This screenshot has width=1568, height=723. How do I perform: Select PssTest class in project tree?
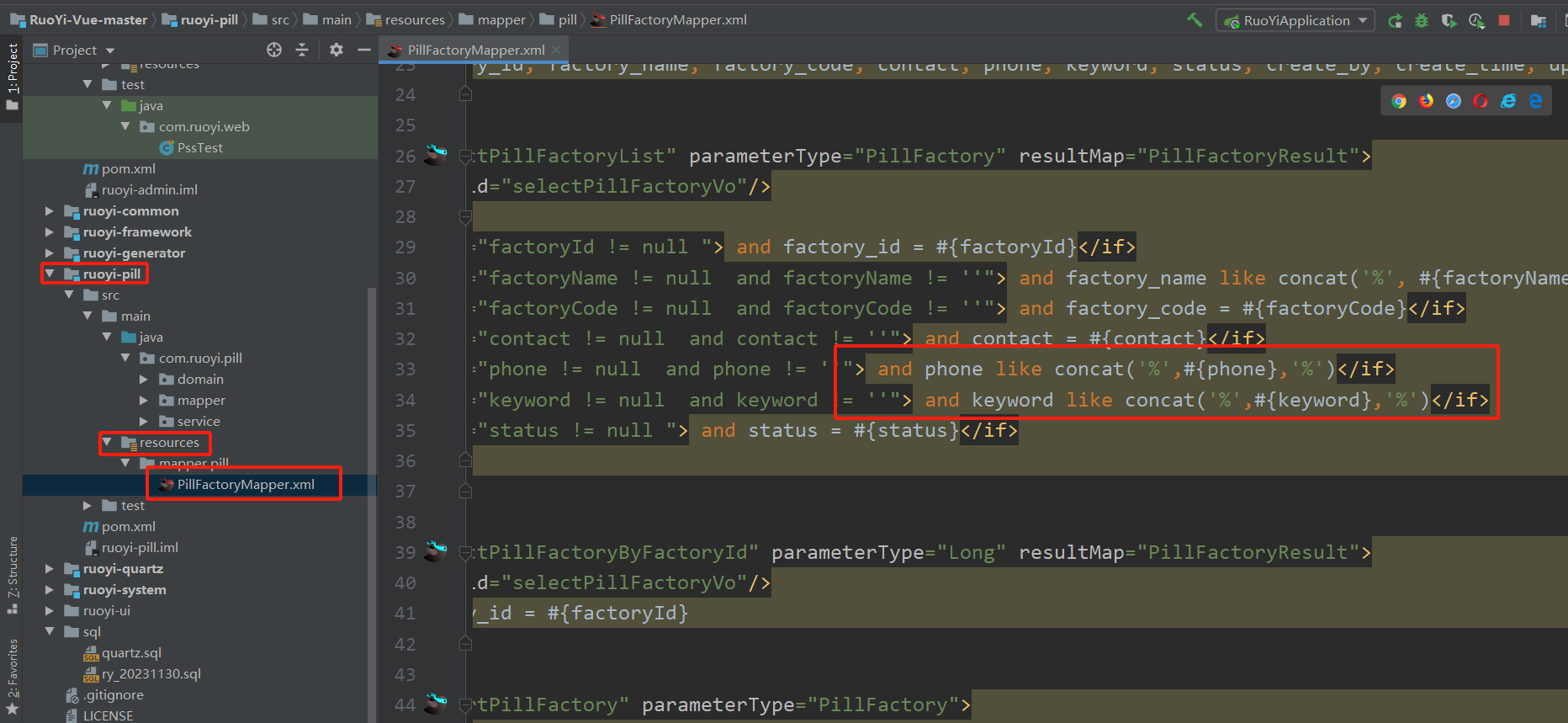[191, 147]
